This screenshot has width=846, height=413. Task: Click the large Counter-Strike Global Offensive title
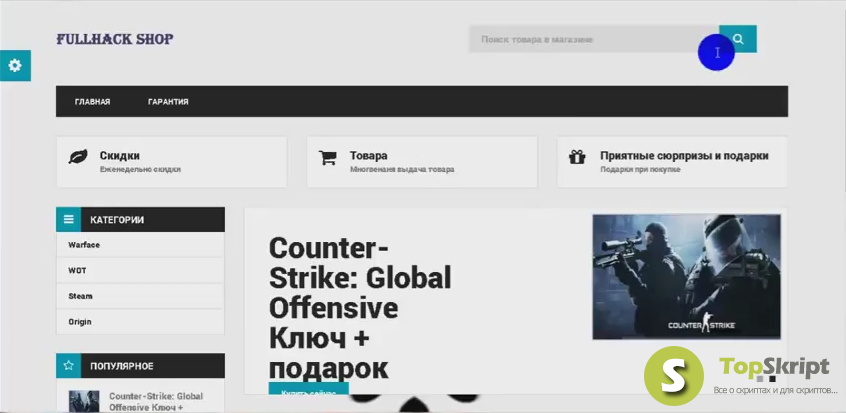(x=360, y=308)
